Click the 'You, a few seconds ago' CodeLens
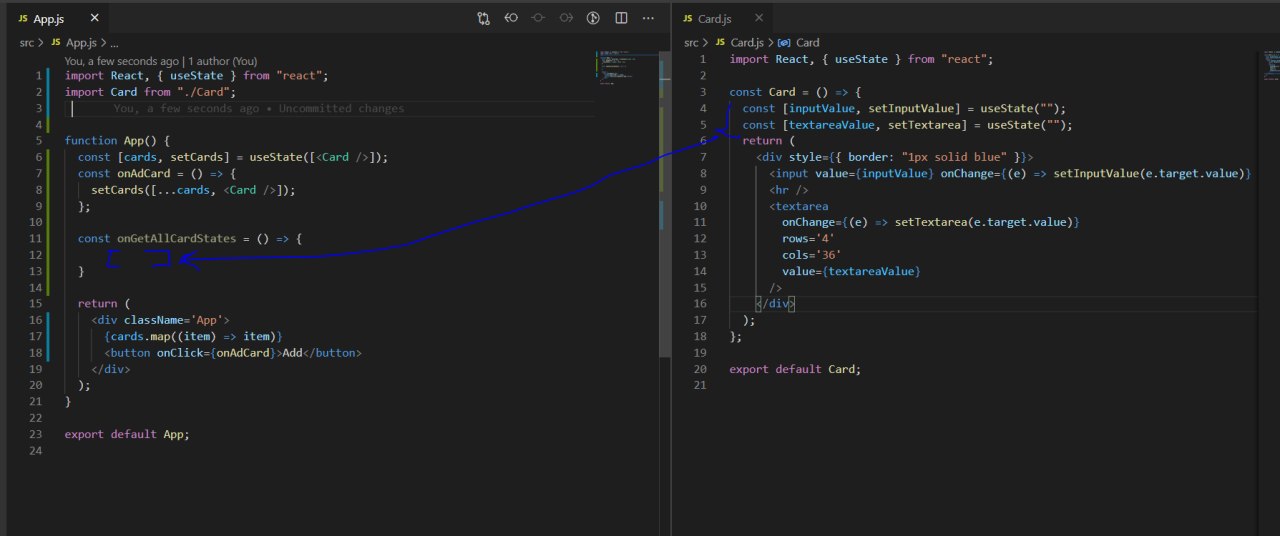 [x=121, y=61]
